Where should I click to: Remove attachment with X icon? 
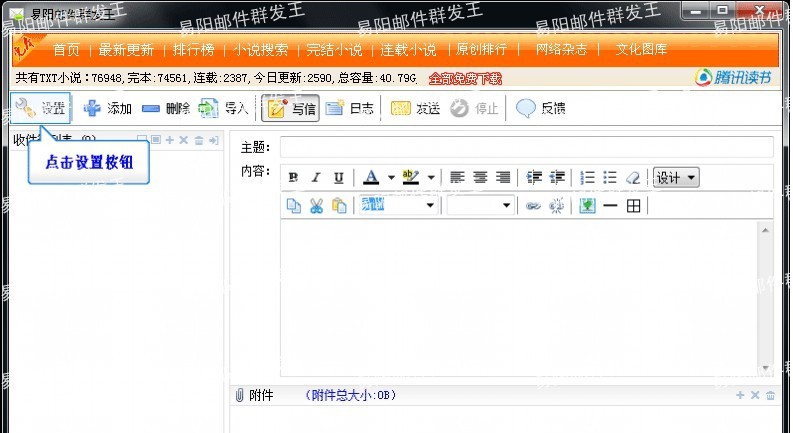[755, 395]
